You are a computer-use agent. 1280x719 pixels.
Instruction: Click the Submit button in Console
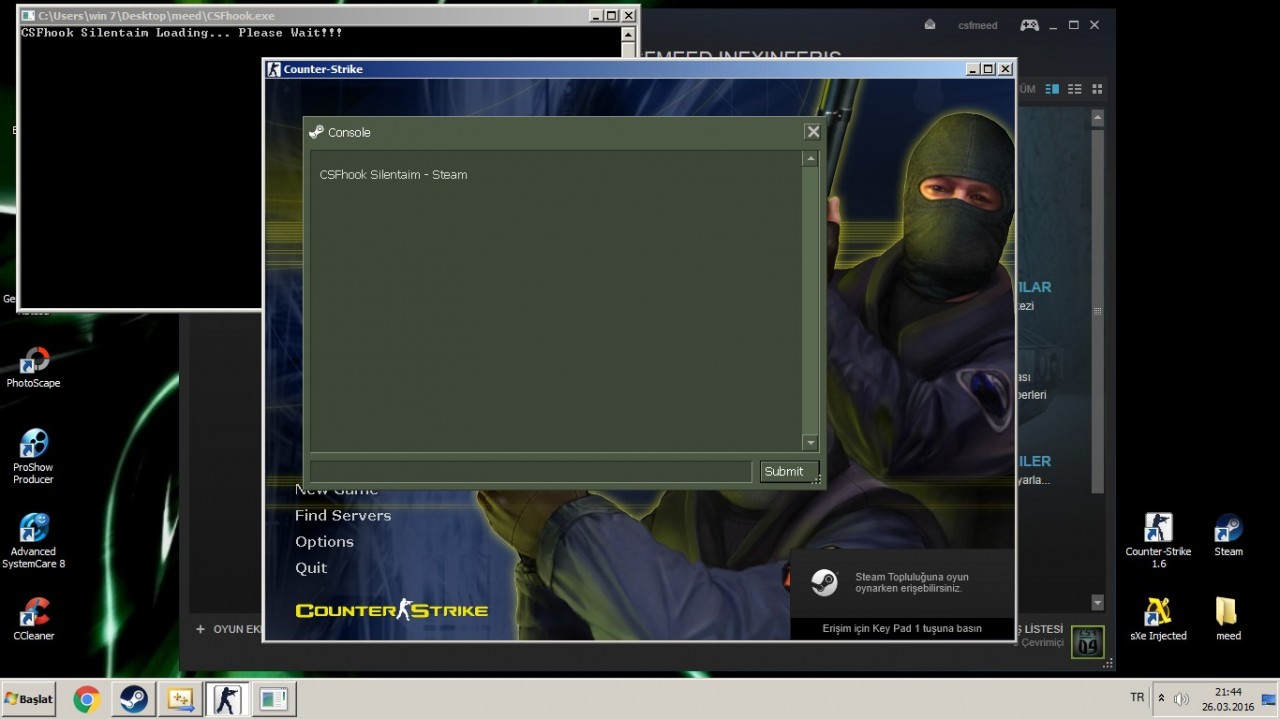coord(789,472)
